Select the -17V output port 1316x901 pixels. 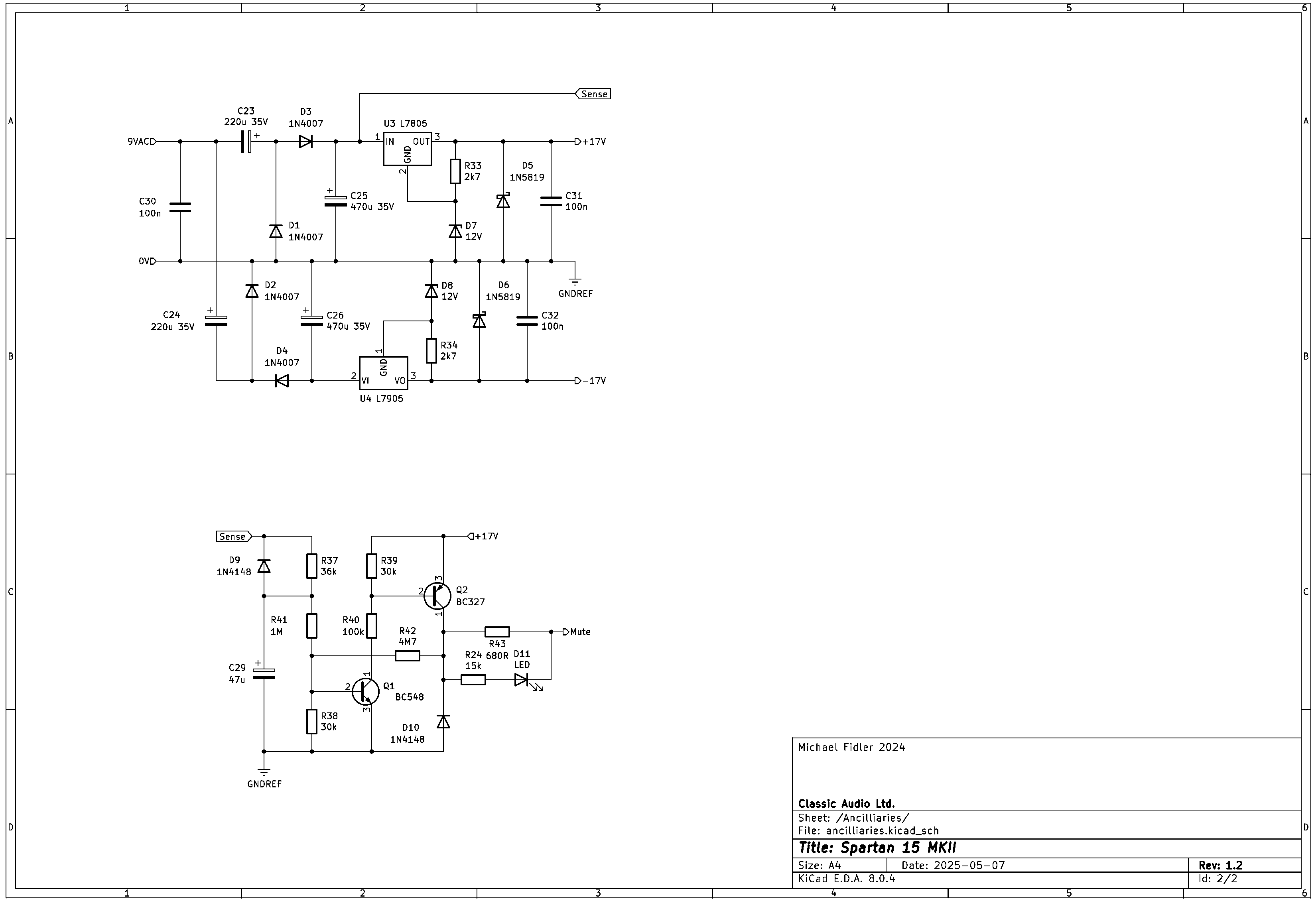pyautogui.click(x=591, y=381)
